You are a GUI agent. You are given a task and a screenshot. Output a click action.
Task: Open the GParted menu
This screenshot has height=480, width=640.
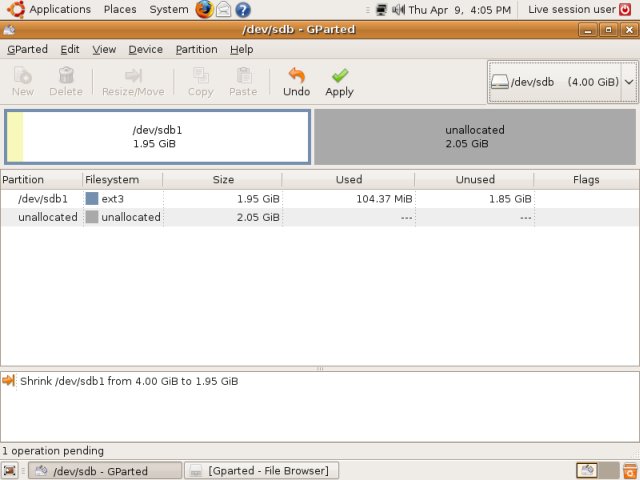(27, 49)
